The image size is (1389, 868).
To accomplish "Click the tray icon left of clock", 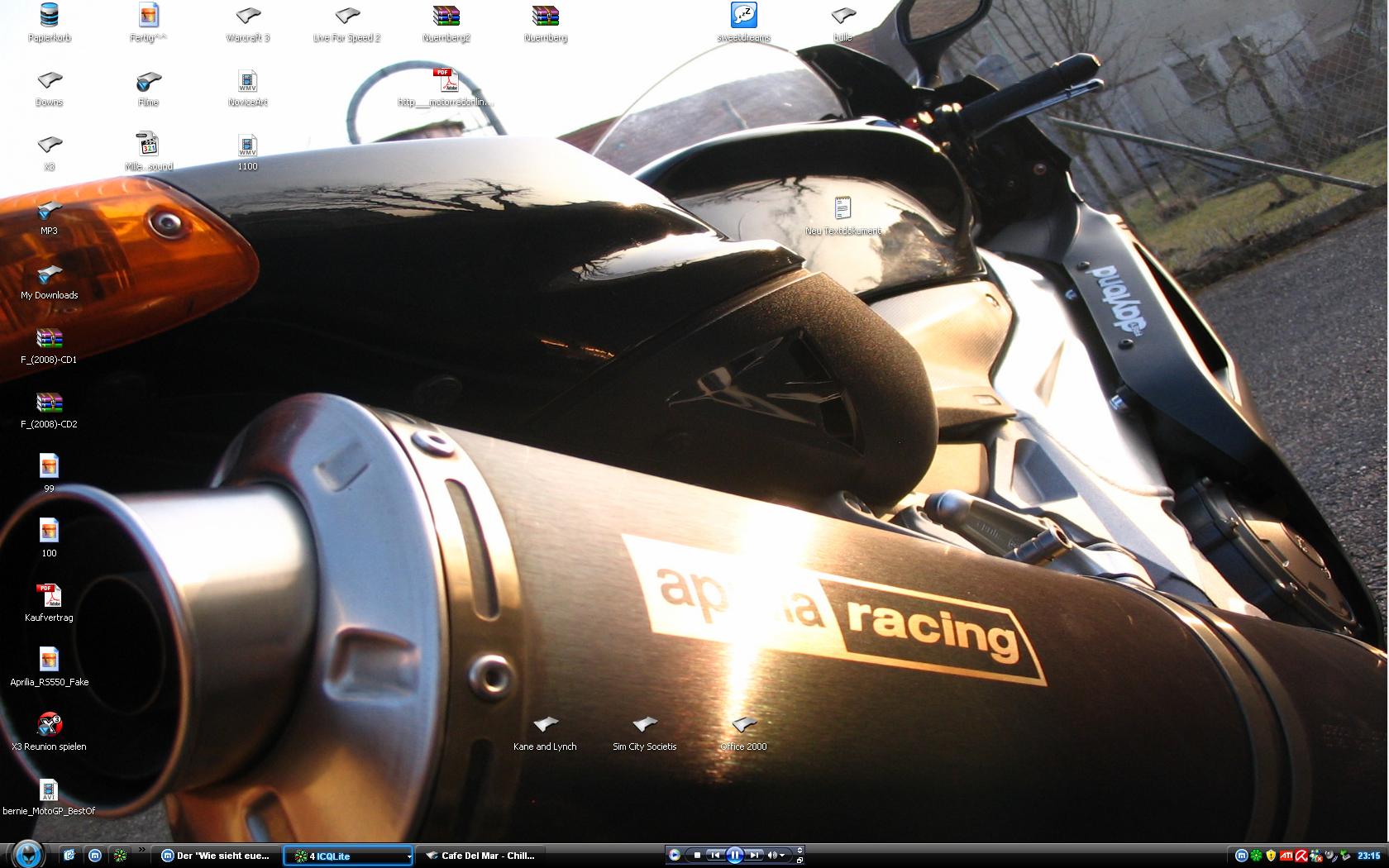I will tap(1345, 856).
